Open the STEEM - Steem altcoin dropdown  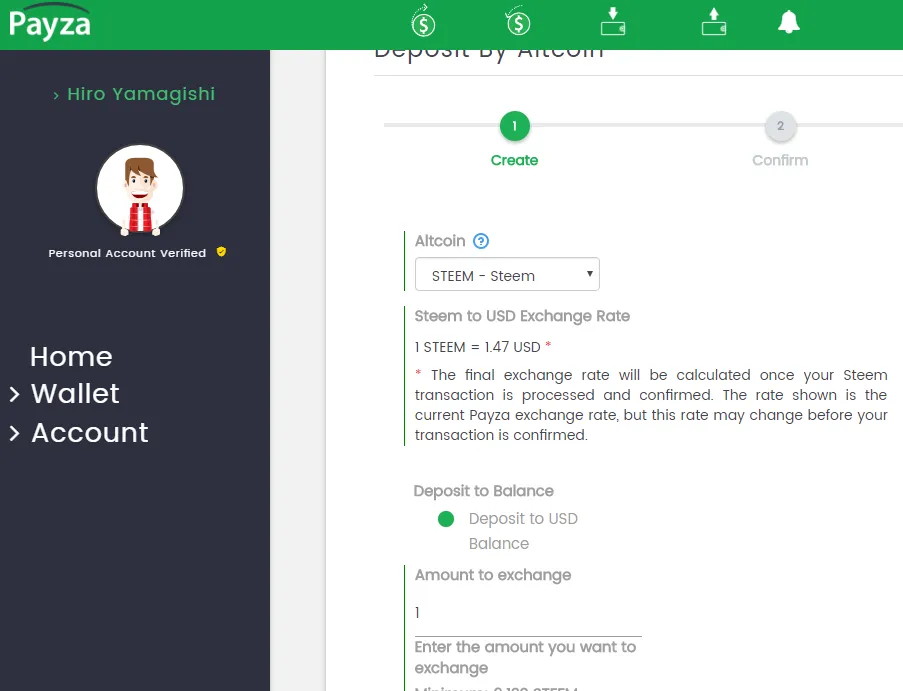pyautogui.click(x=507, y=274)
